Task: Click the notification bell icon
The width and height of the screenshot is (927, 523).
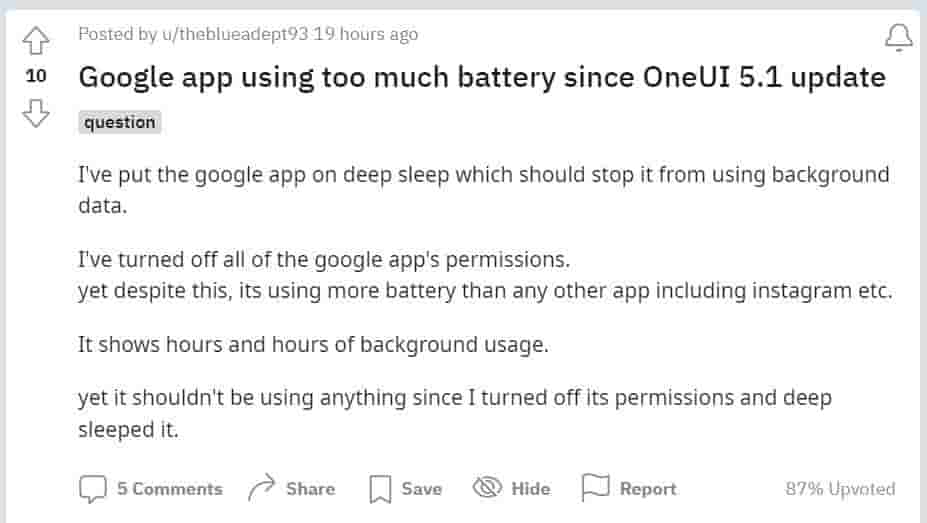Action: 899,38
